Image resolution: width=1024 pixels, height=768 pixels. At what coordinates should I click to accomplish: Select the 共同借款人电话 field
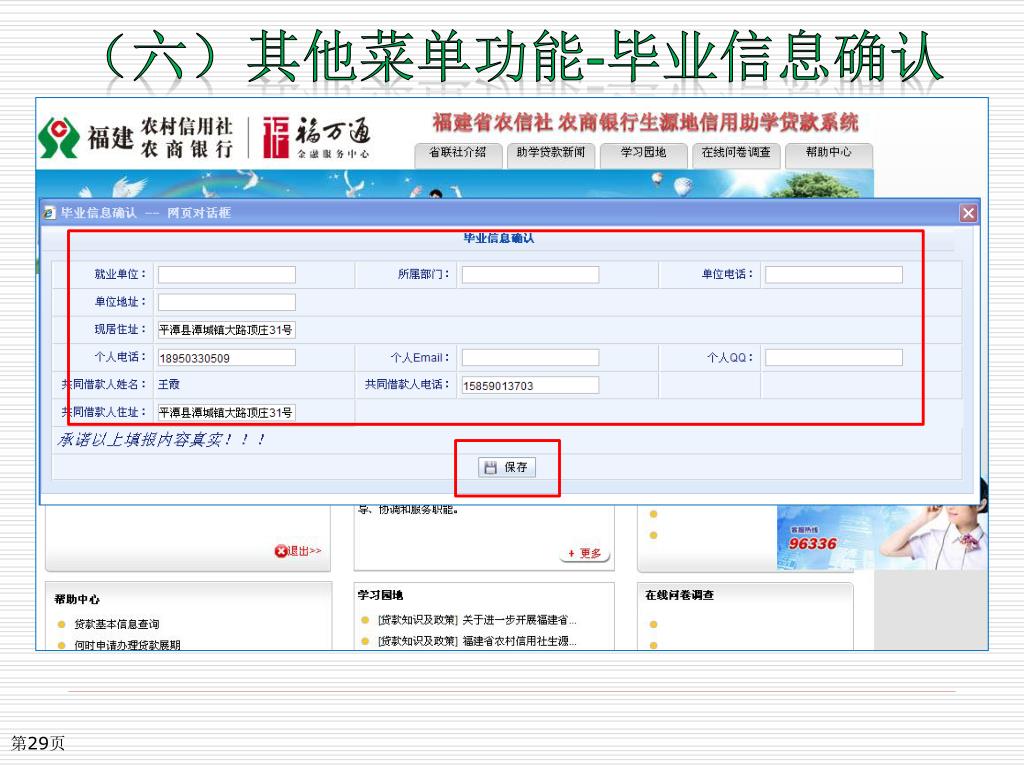click(x=530, y=385)
